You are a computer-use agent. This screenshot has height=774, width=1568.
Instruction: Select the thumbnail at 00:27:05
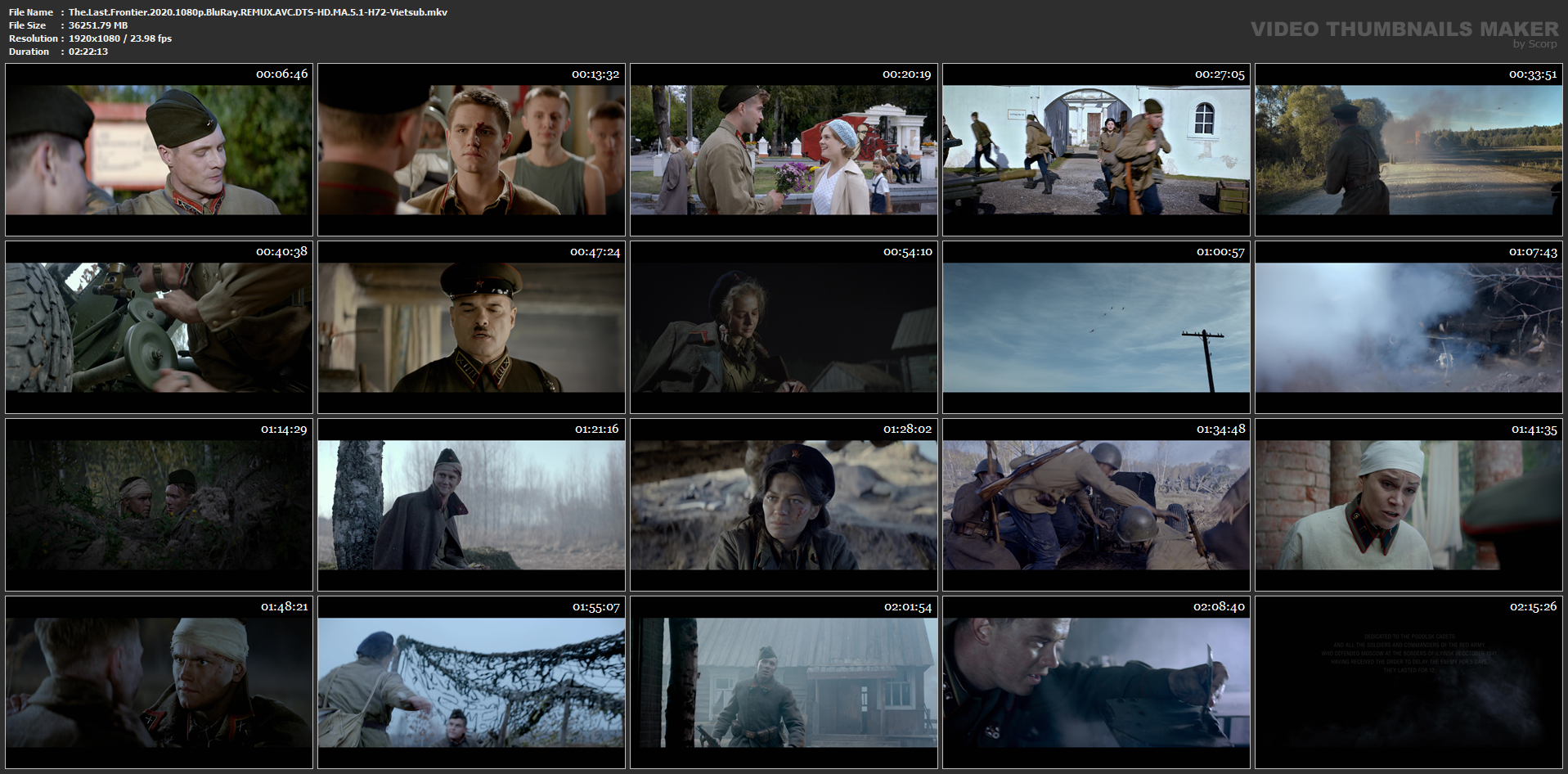[x=1096, y=150]
